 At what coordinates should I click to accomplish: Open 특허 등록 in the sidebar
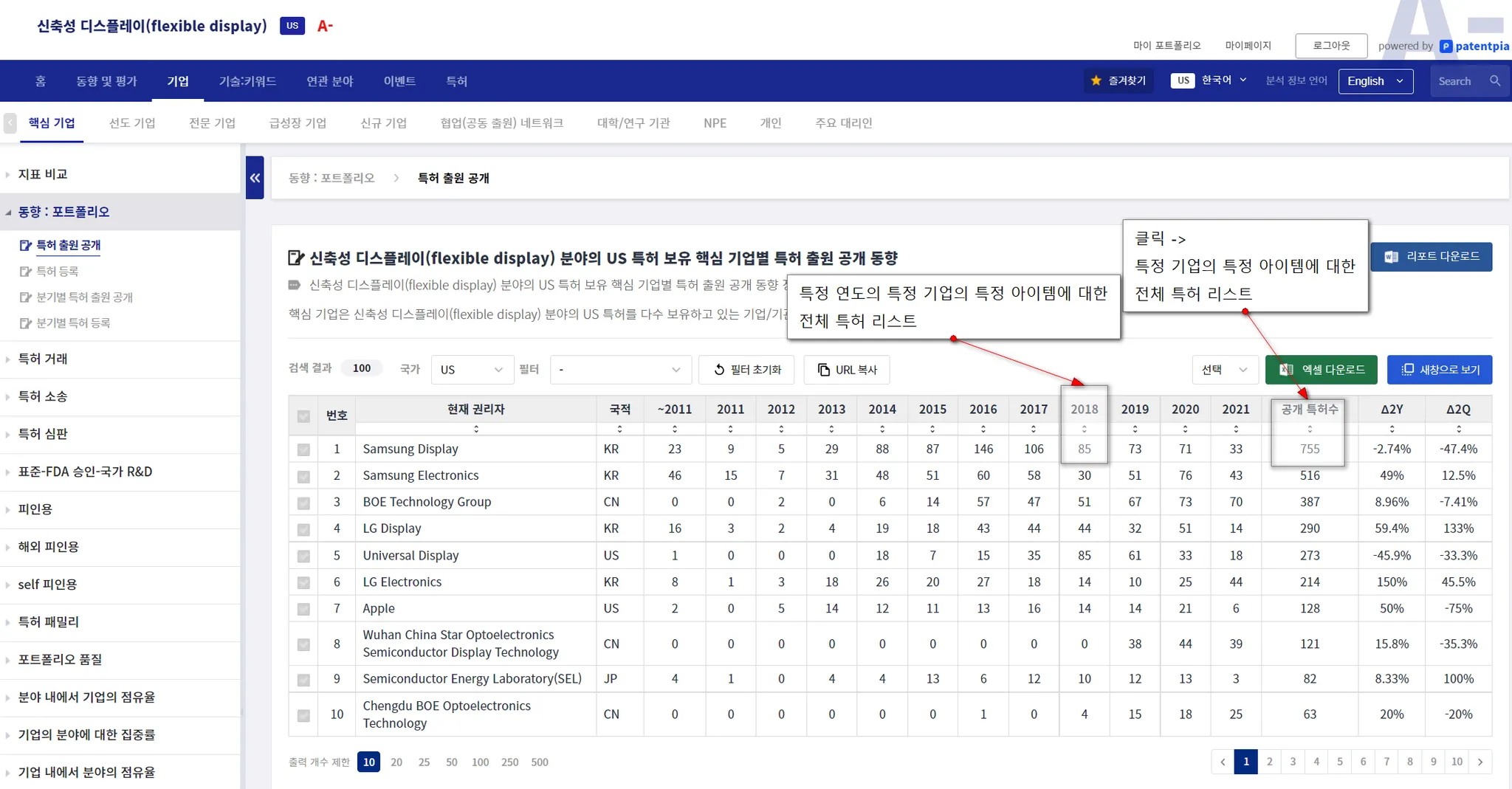[x=58, y=272]
